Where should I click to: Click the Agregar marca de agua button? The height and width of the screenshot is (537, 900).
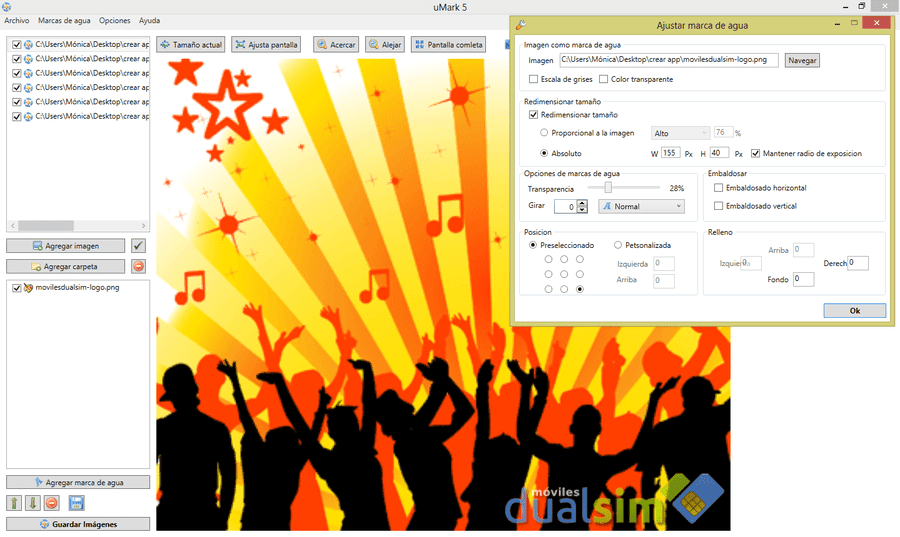coord(78,482)
